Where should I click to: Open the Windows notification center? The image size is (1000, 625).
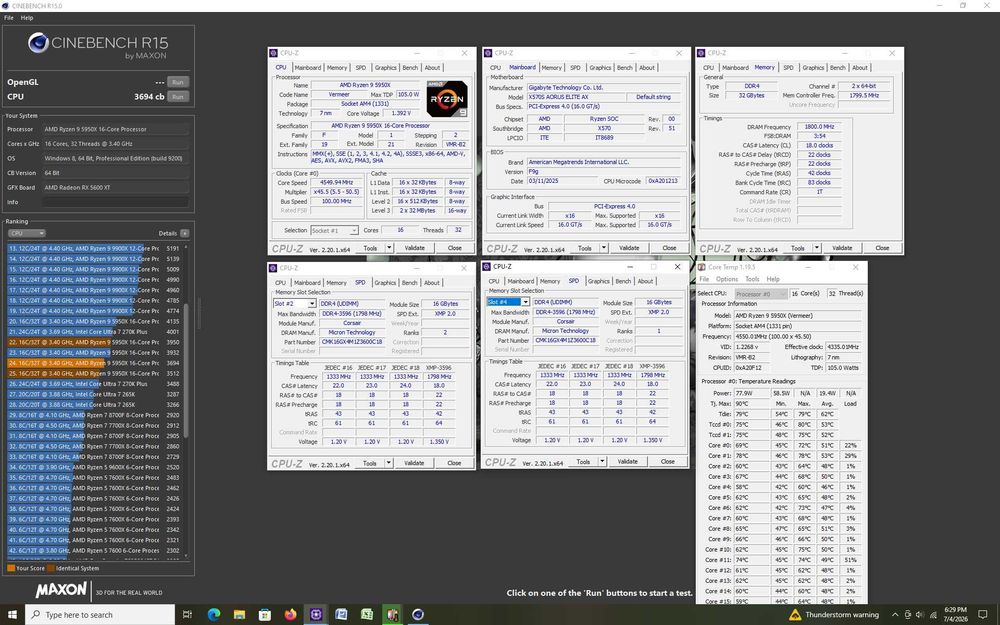point(983,615)
